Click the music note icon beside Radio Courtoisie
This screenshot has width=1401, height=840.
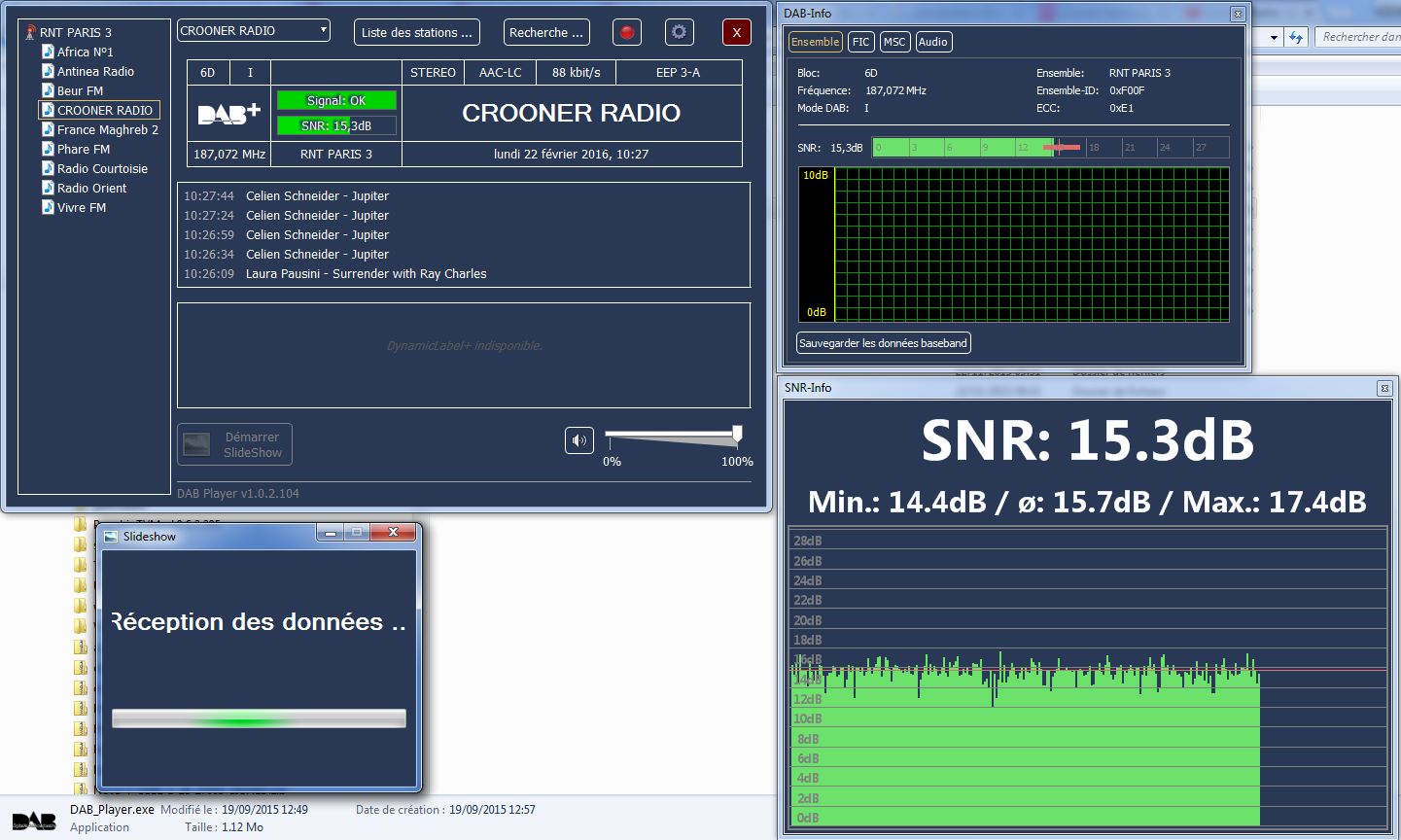(48, 168)
